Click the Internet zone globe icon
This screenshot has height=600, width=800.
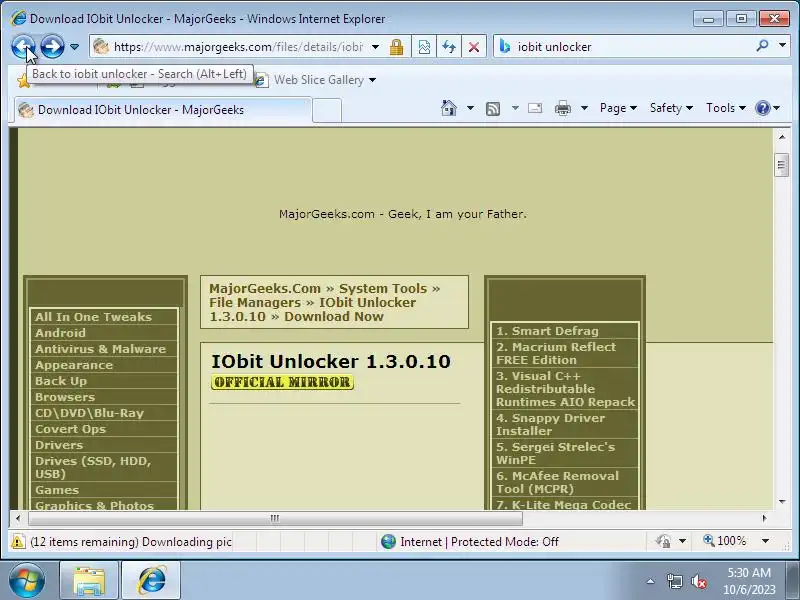(388, 541)
